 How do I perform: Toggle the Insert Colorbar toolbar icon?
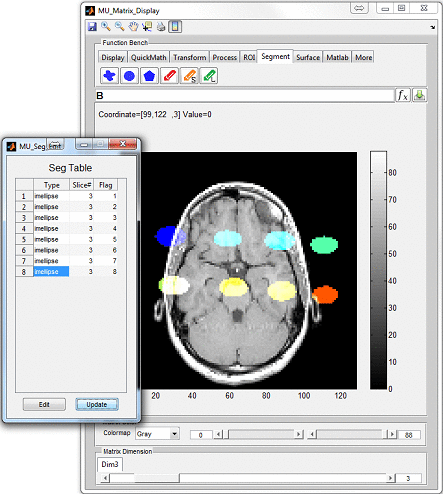175,27
